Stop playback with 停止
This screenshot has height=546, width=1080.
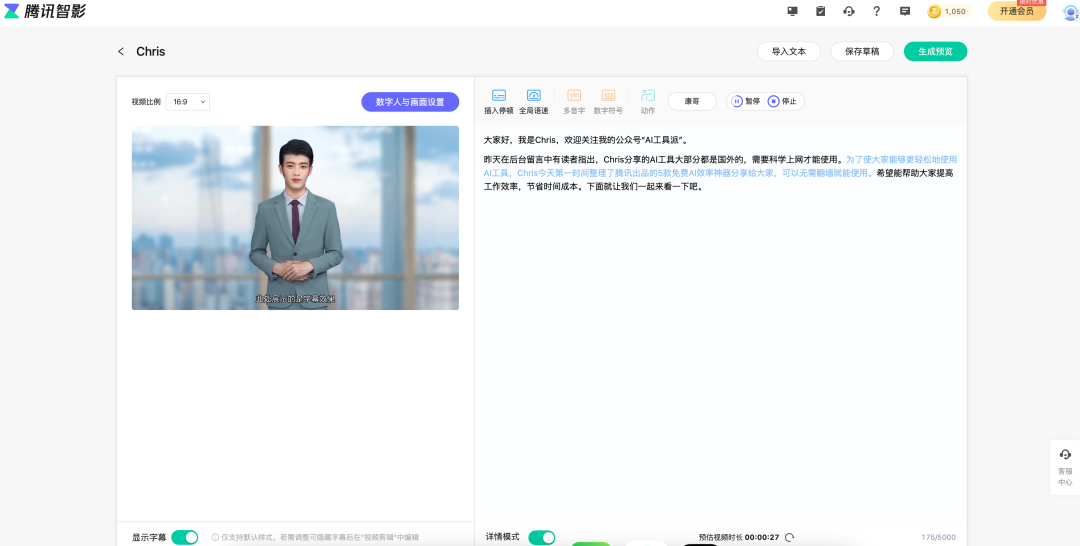coord(782,101)
